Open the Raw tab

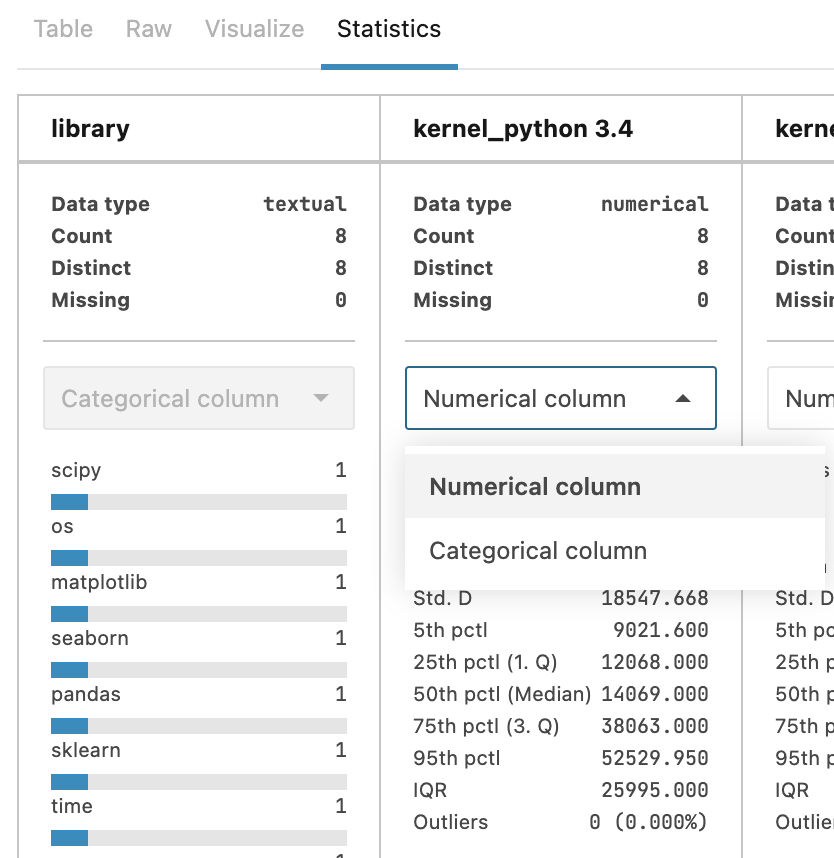point(148,29)
